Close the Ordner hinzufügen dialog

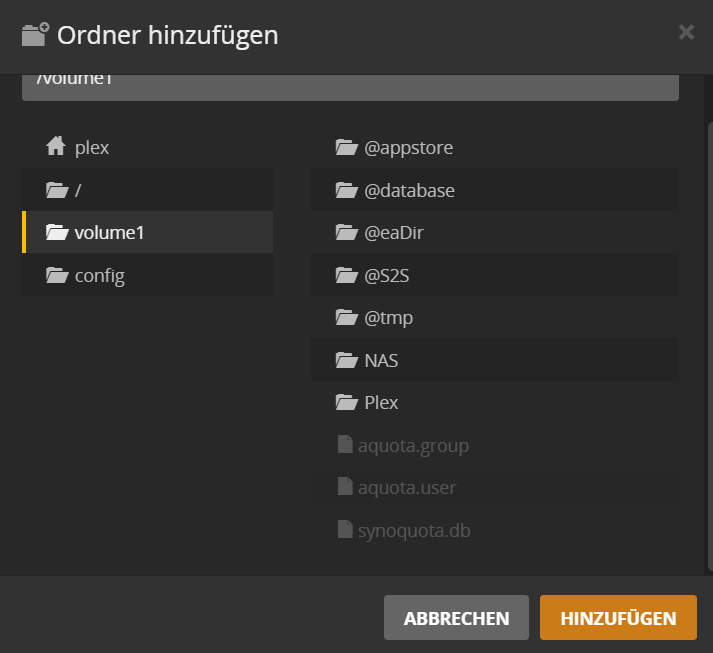point(686,32)
